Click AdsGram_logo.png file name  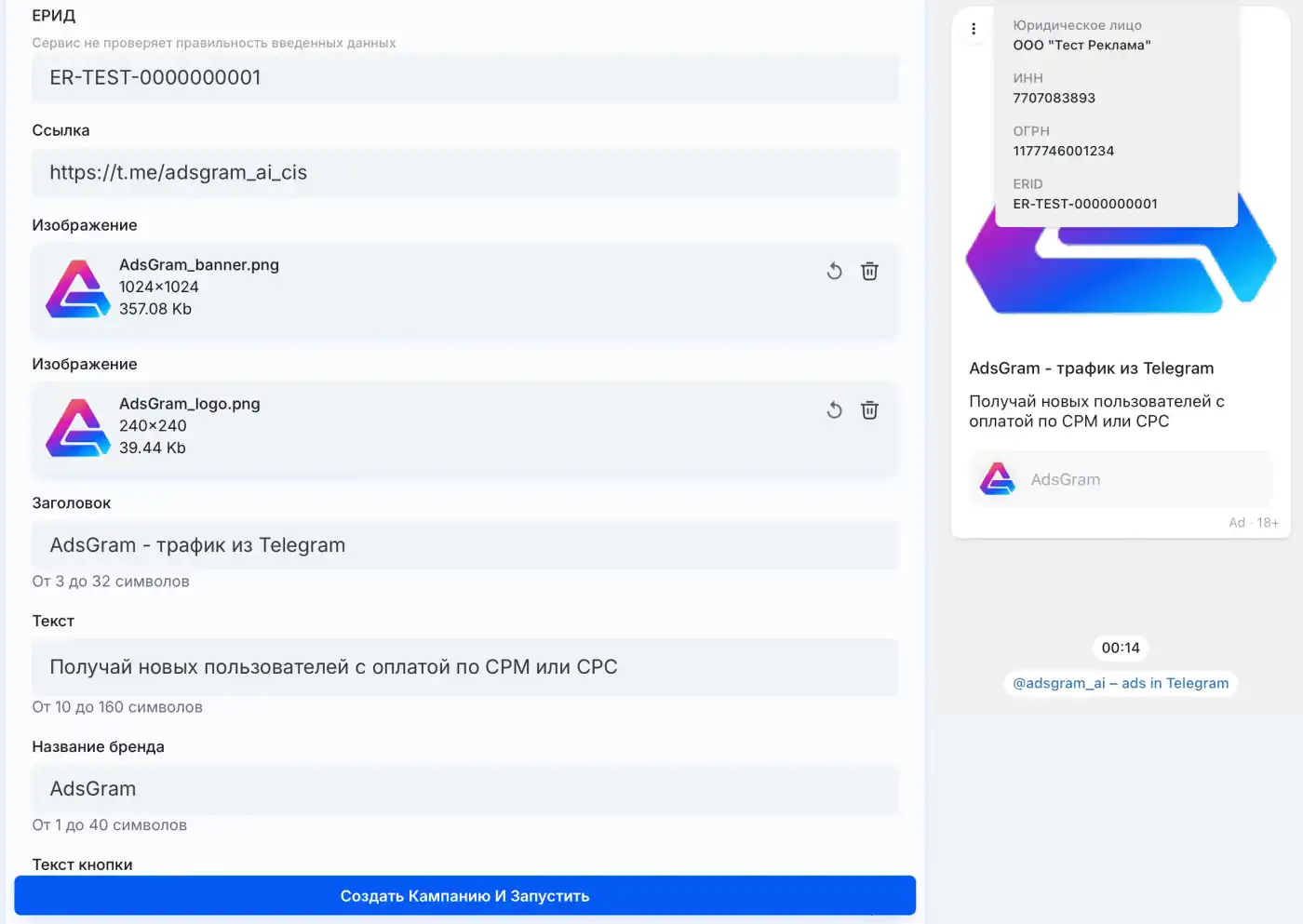coord(190,404)
